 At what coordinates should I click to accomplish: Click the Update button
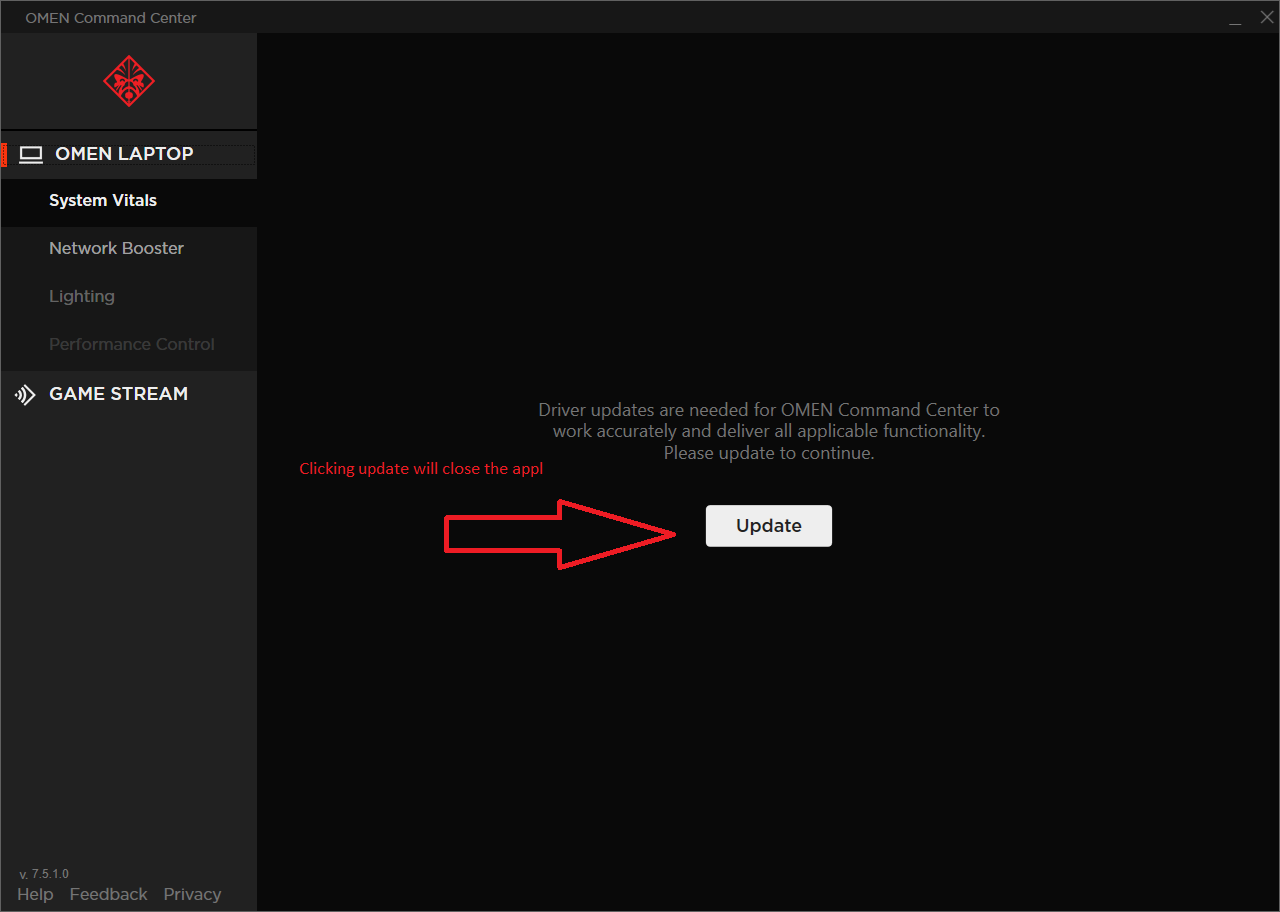pyautogui.click(x=768, y=526)
